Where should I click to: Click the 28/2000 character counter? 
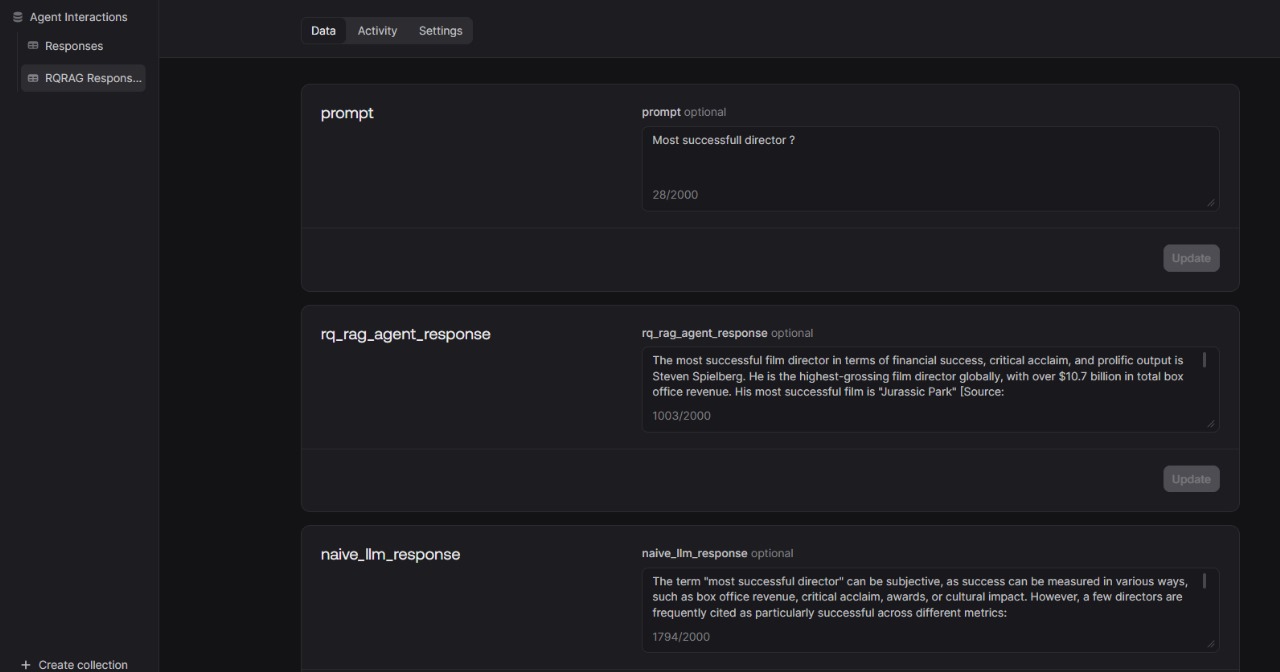point(675,195)
